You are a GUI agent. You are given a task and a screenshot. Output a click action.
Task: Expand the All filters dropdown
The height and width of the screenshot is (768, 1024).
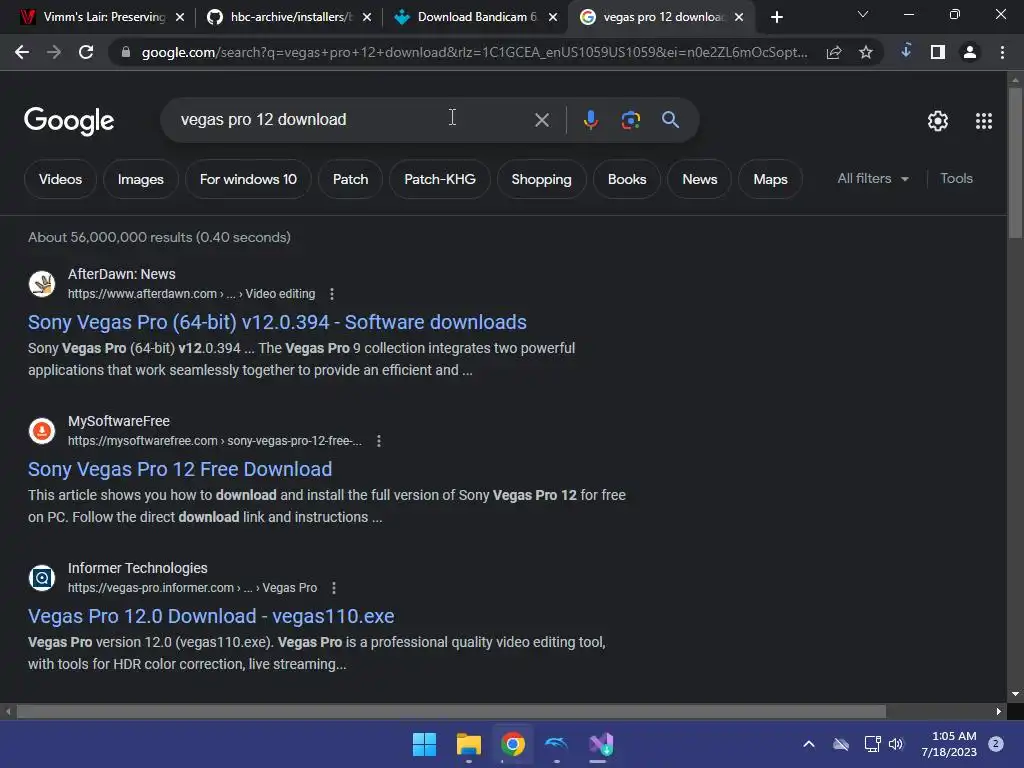coord(872,178)
